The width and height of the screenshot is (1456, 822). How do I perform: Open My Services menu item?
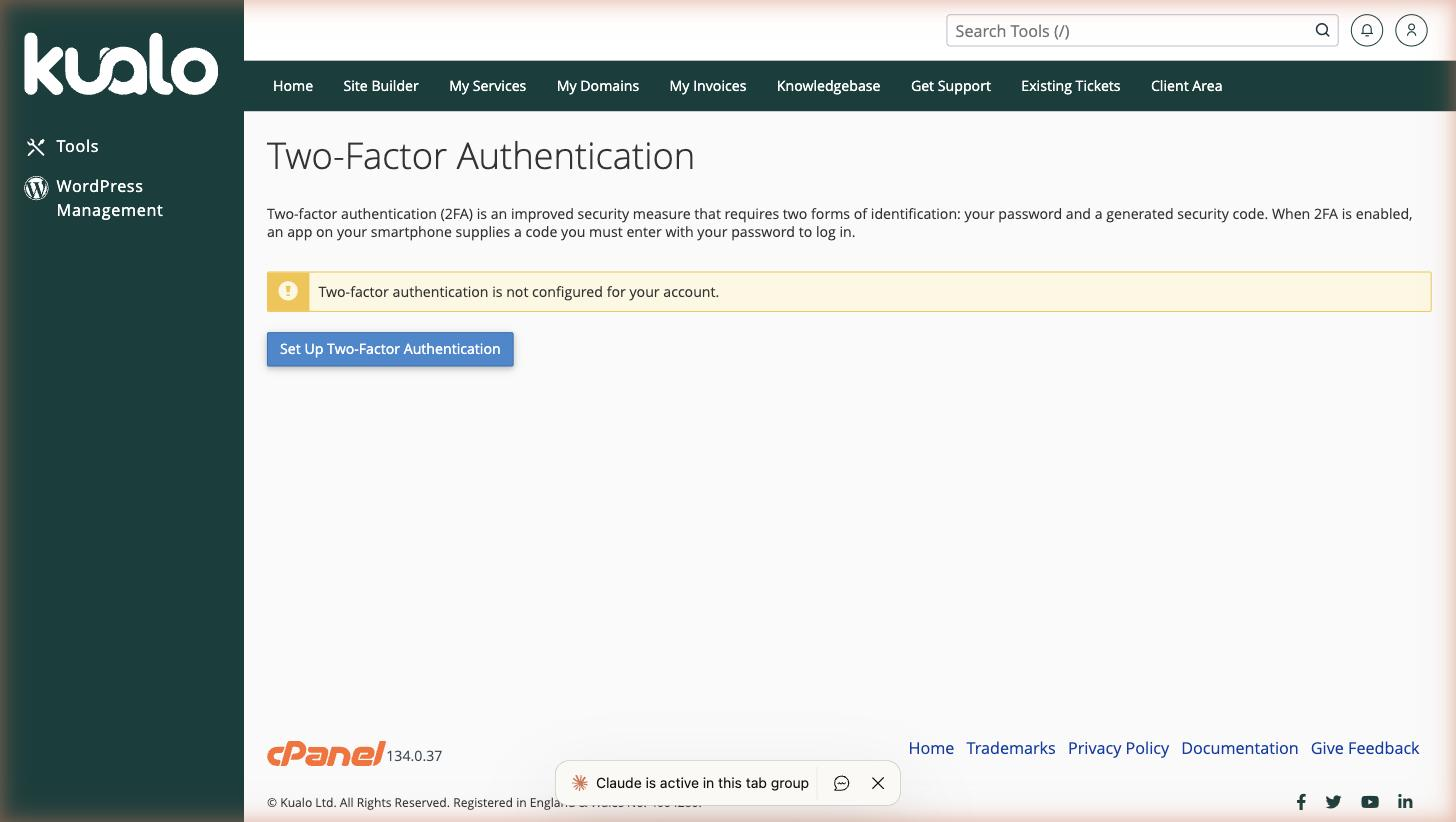click(487, 86)
